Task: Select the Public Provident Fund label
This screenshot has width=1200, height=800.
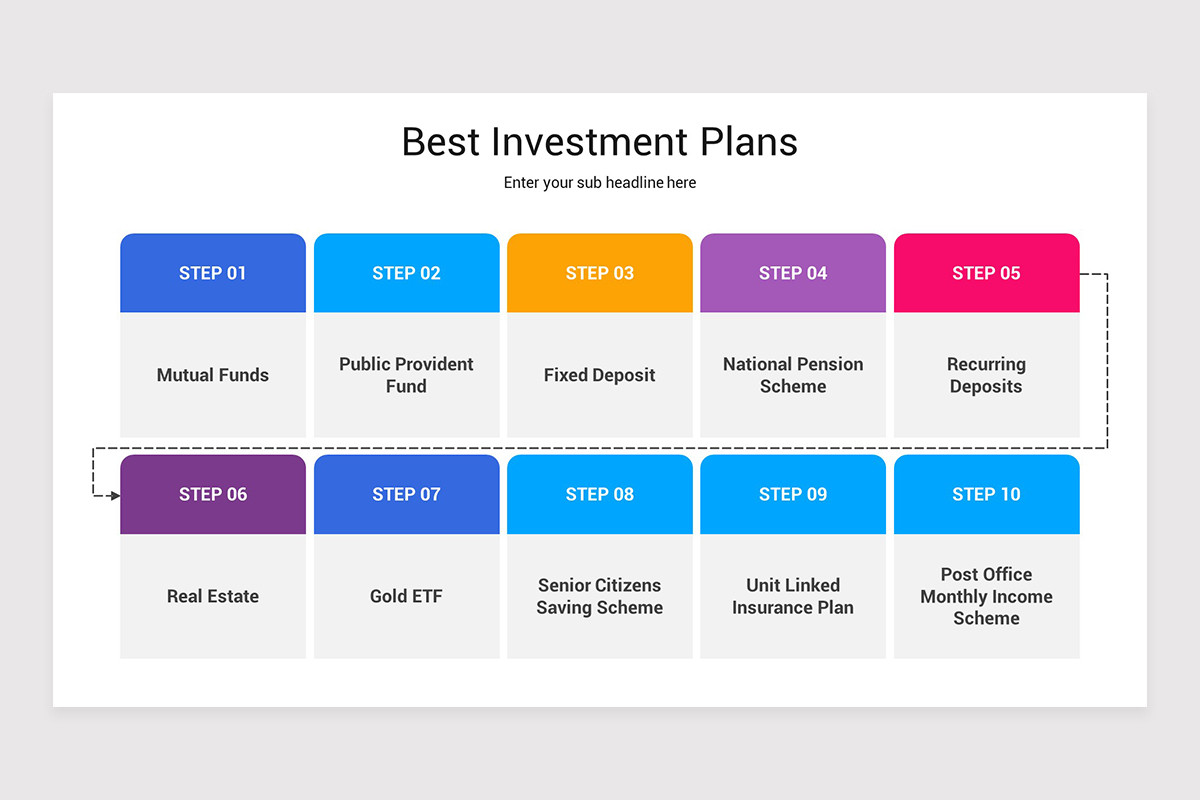Action: [406, 375]
